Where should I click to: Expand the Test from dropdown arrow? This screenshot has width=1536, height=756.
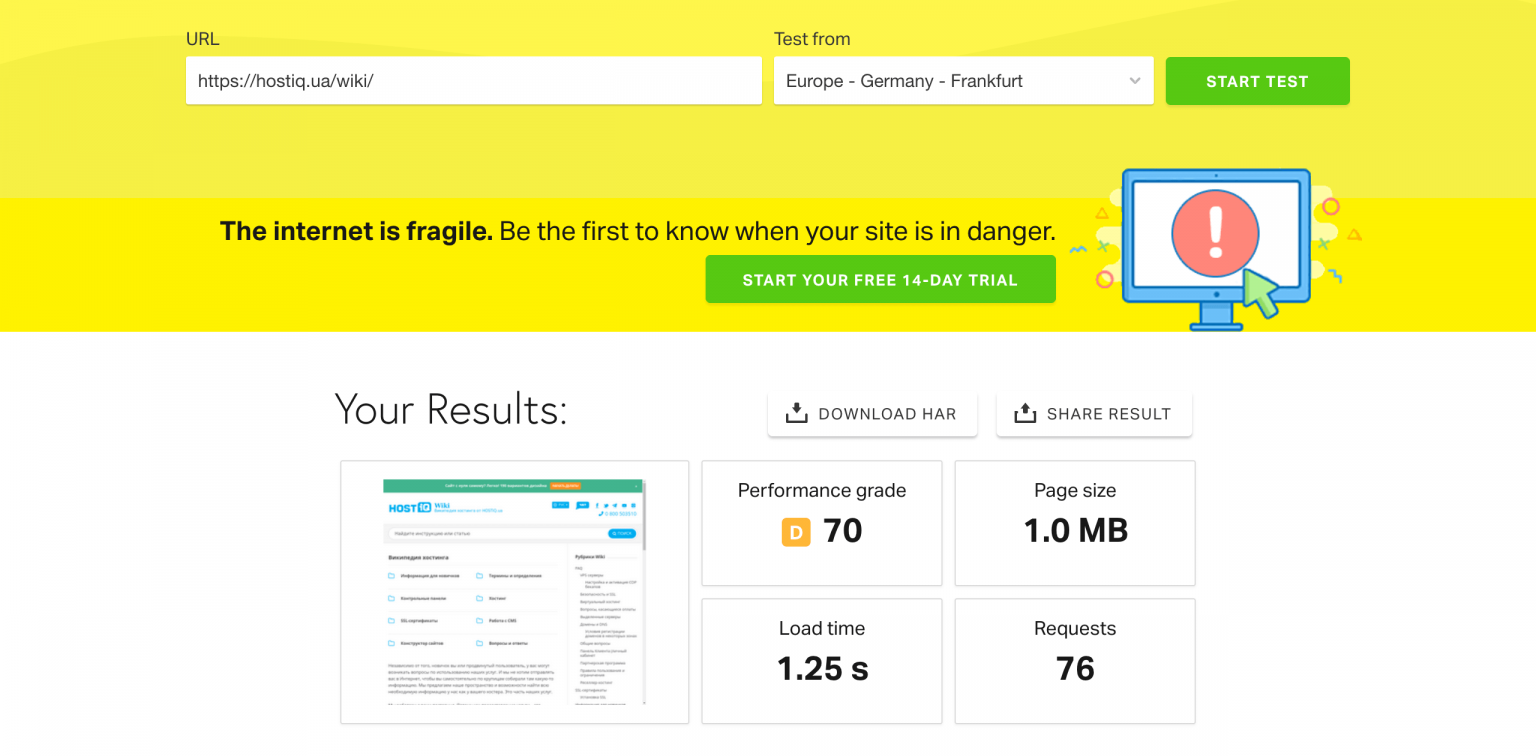[x=1135, y=81]
